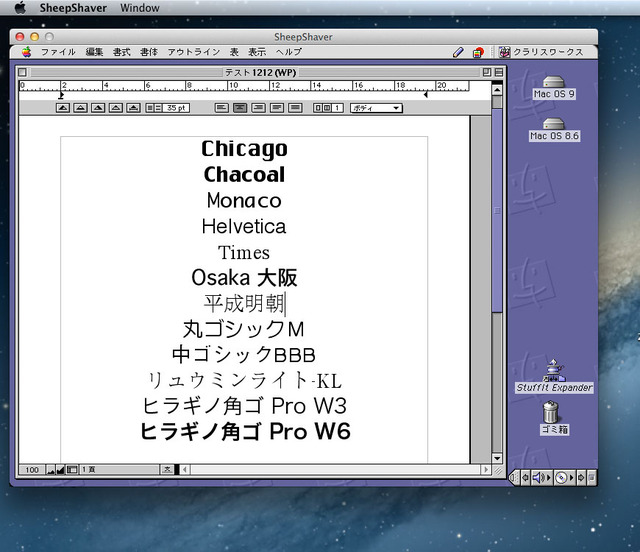Click the column count value 1
Screen dimensions: 640x552
pos(337,108)
